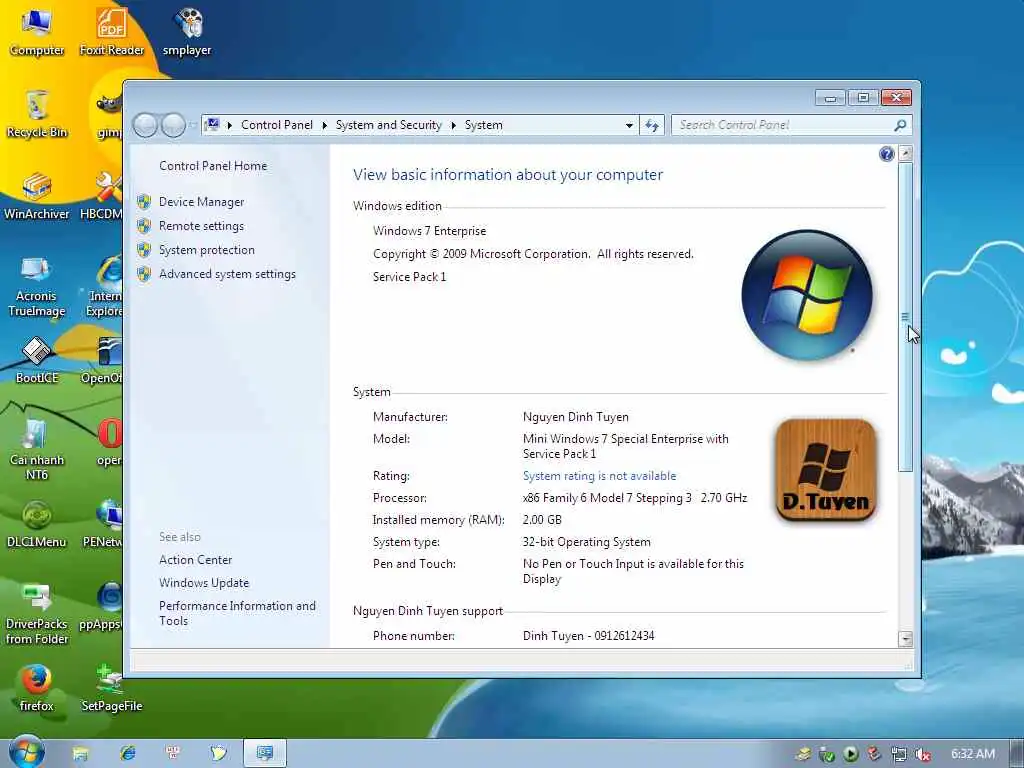Select the Recycle Bin icon
The image size is (1024, 768).
point(37,114)
